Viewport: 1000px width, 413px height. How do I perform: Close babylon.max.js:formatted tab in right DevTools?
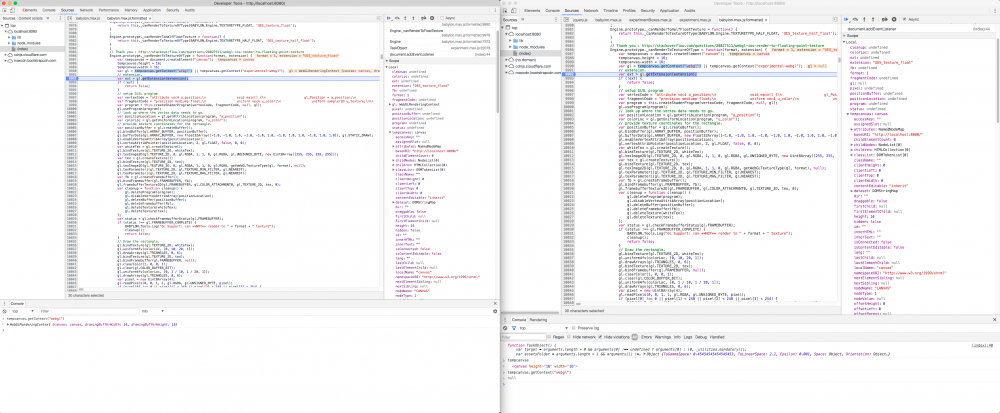(x=766, y=20)
